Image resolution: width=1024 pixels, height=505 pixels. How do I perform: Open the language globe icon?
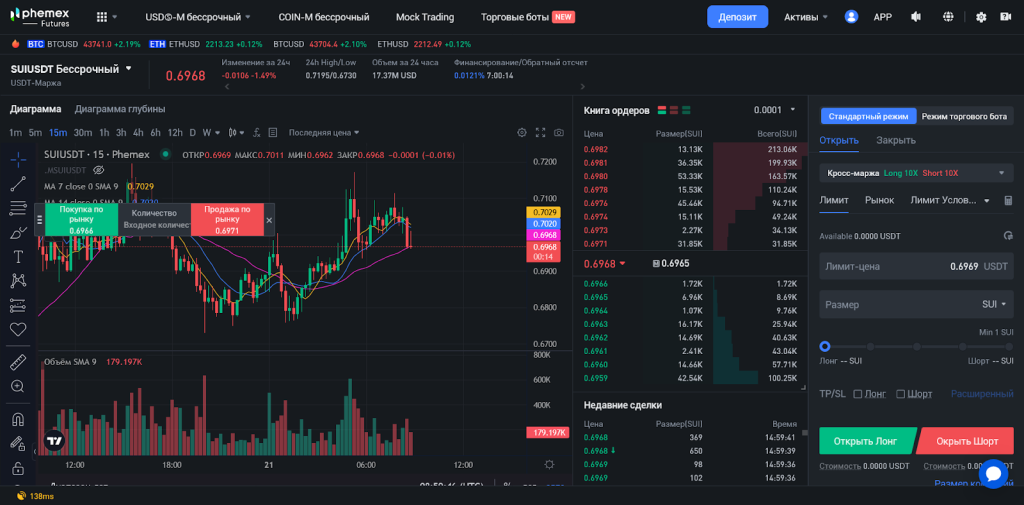[949, 17]
